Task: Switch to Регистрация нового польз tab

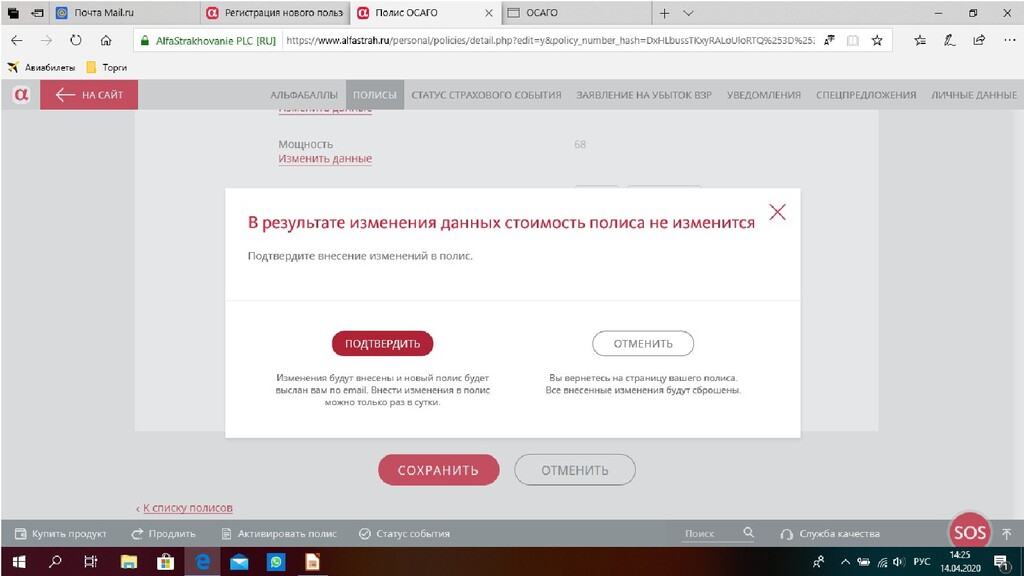Action: click(x=275, y=12)
